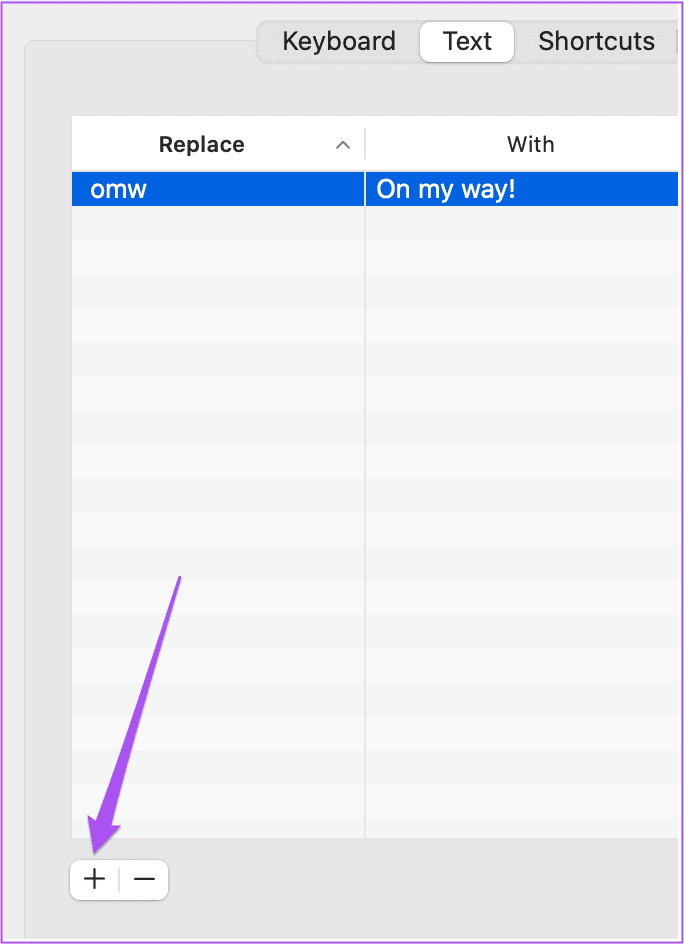The height and width of the screenshot is (944, 684).
Task: Open the Shortcuts tab
Action: (x=596, y=42)
